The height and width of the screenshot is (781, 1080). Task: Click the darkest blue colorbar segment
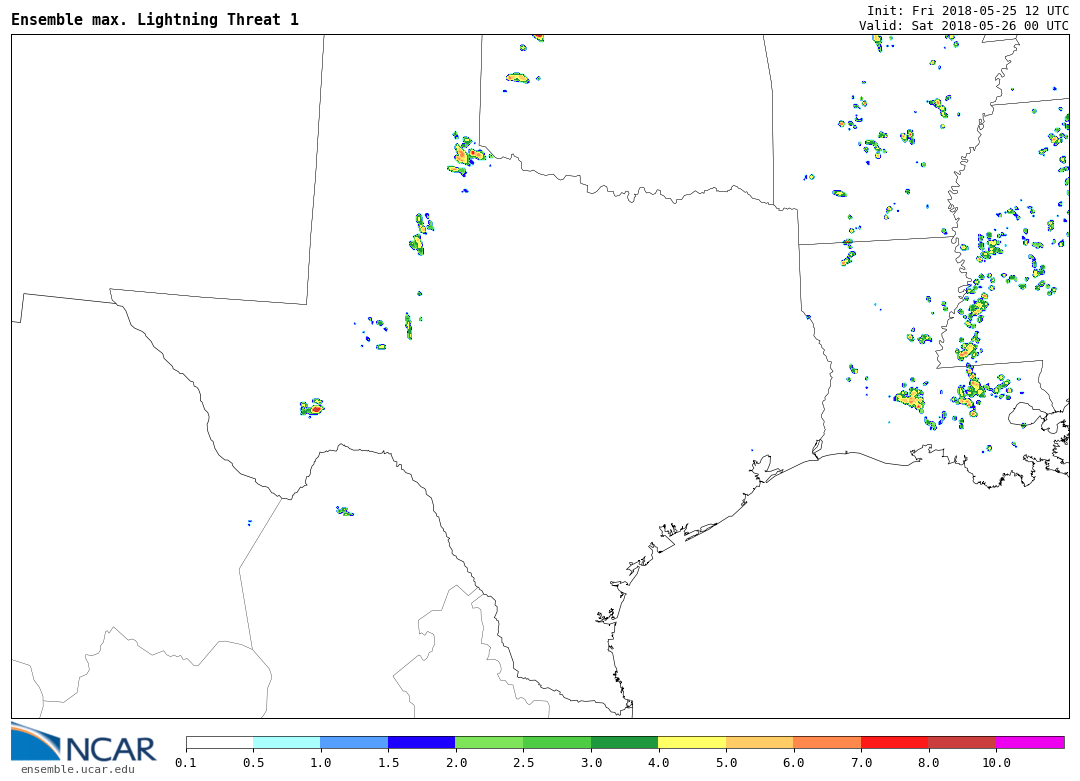421,742
